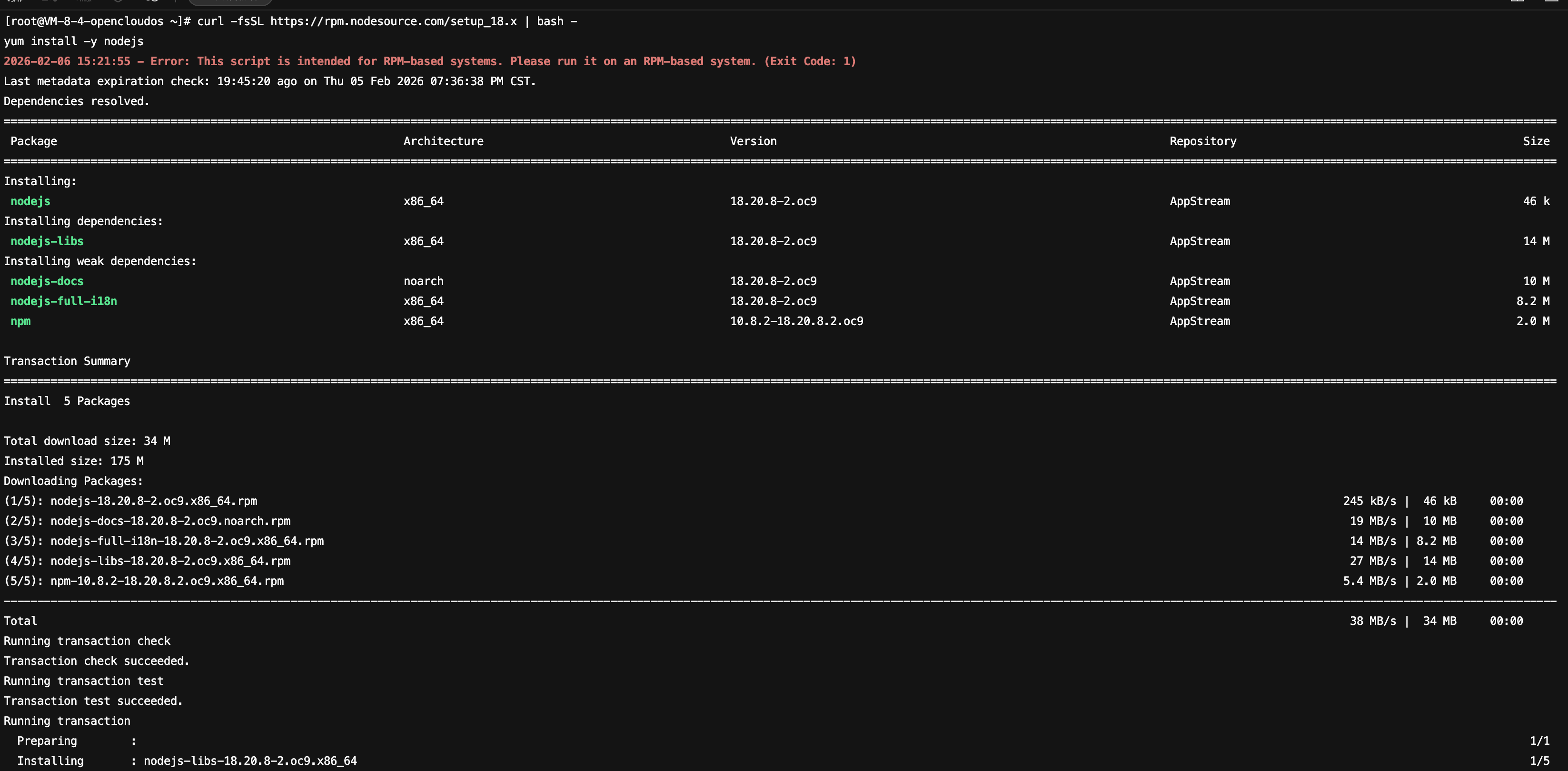The width and height of the screenshot is (1568, 771).
Task: Select the green nodejs-libs package name
Action: point(47,241)
